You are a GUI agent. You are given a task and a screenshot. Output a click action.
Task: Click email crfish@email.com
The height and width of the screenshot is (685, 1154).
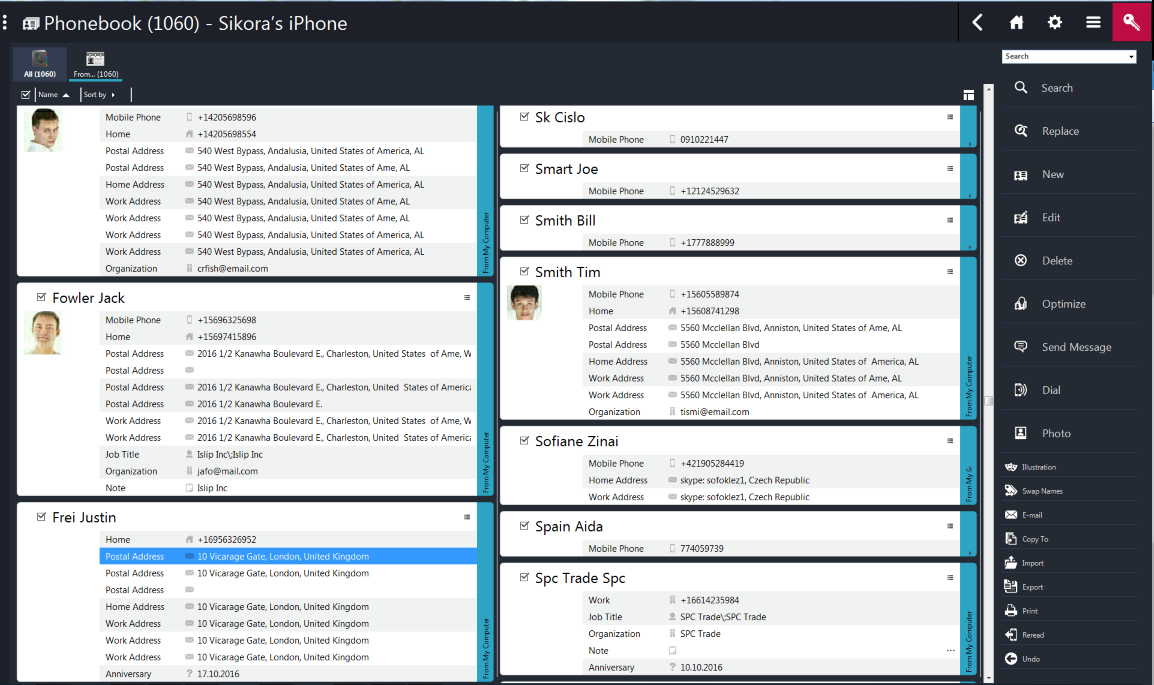pyautogui.click(x=233, y=269)
